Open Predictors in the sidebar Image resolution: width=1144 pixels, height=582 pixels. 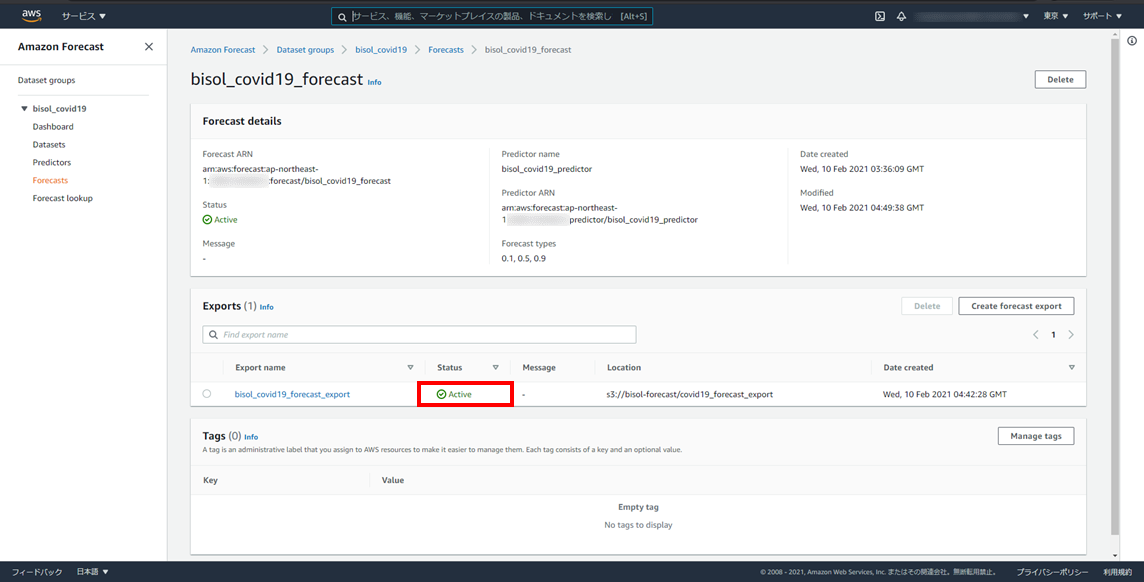tap(52, 162)
